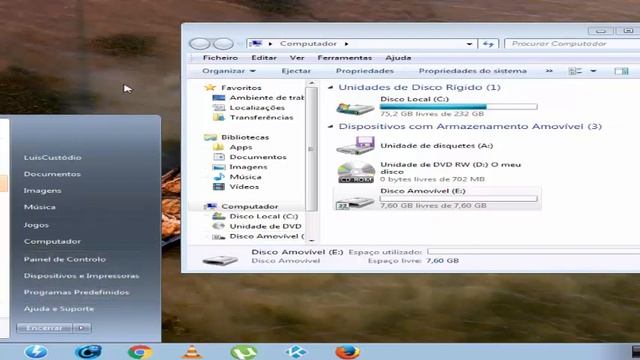Select the DVD RW (D:) drive icon

point(356,172)
